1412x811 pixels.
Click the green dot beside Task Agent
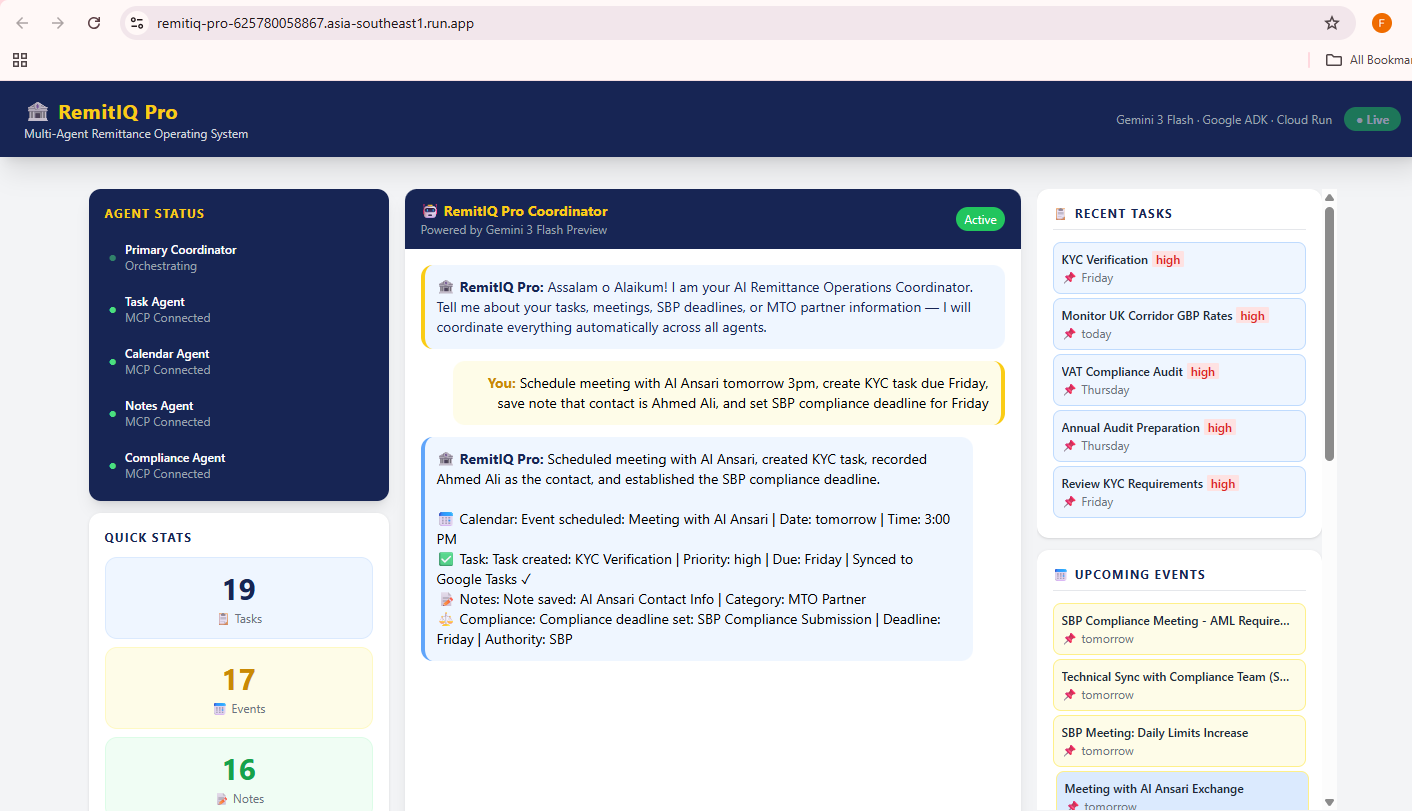click(113, 310)
